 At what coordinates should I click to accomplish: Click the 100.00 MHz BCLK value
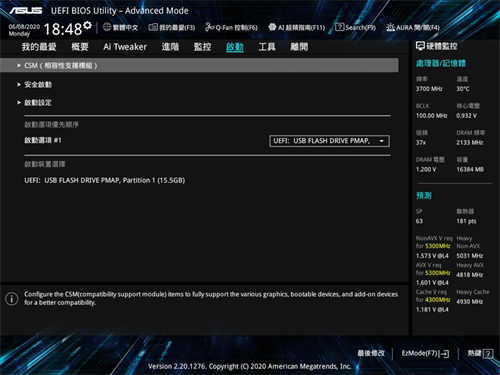(432, 116)
